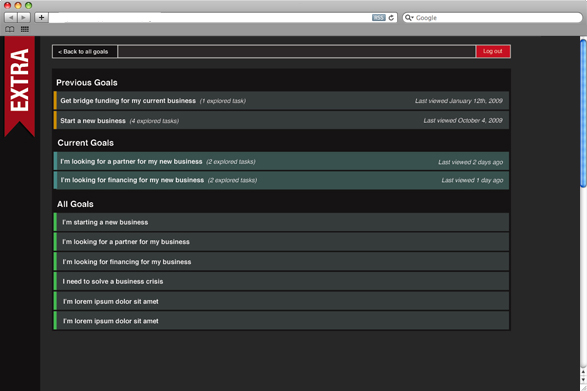Viewport: 587px width, 391px height.
Task: Open the Top Sites grid icon
Action: coord(25,29)
